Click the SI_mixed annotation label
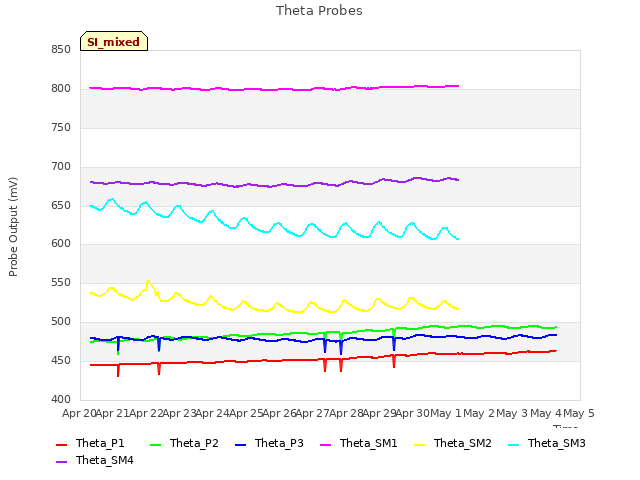This screenshot has width=640, height=480. click(x=113, y=41)
